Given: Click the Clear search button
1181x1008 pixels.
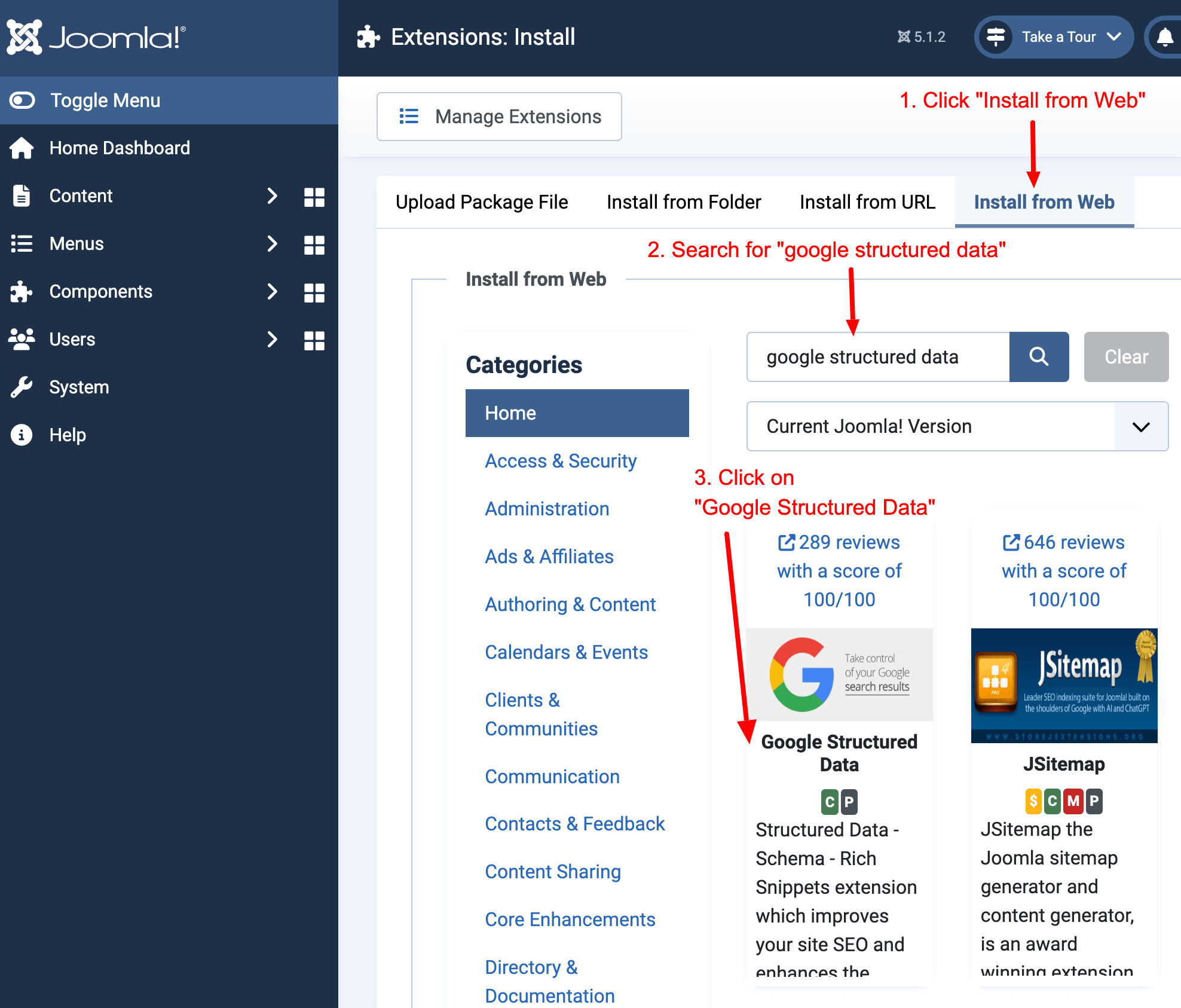Looking at the screenshot, I should (x=1126, y=357).
